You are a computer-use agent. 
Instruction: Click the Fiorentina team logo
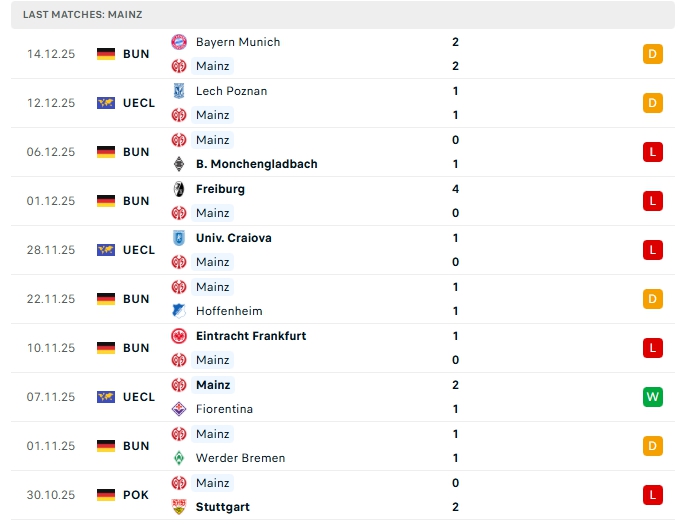click(179, 409)
